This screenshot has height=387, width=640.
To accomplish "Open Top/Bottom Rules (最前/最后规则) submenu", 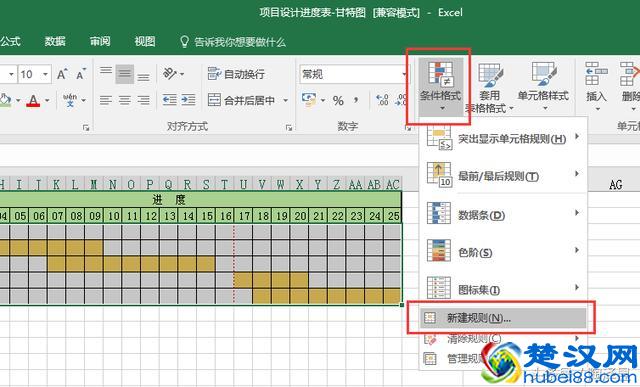I will tap(503, 176).
